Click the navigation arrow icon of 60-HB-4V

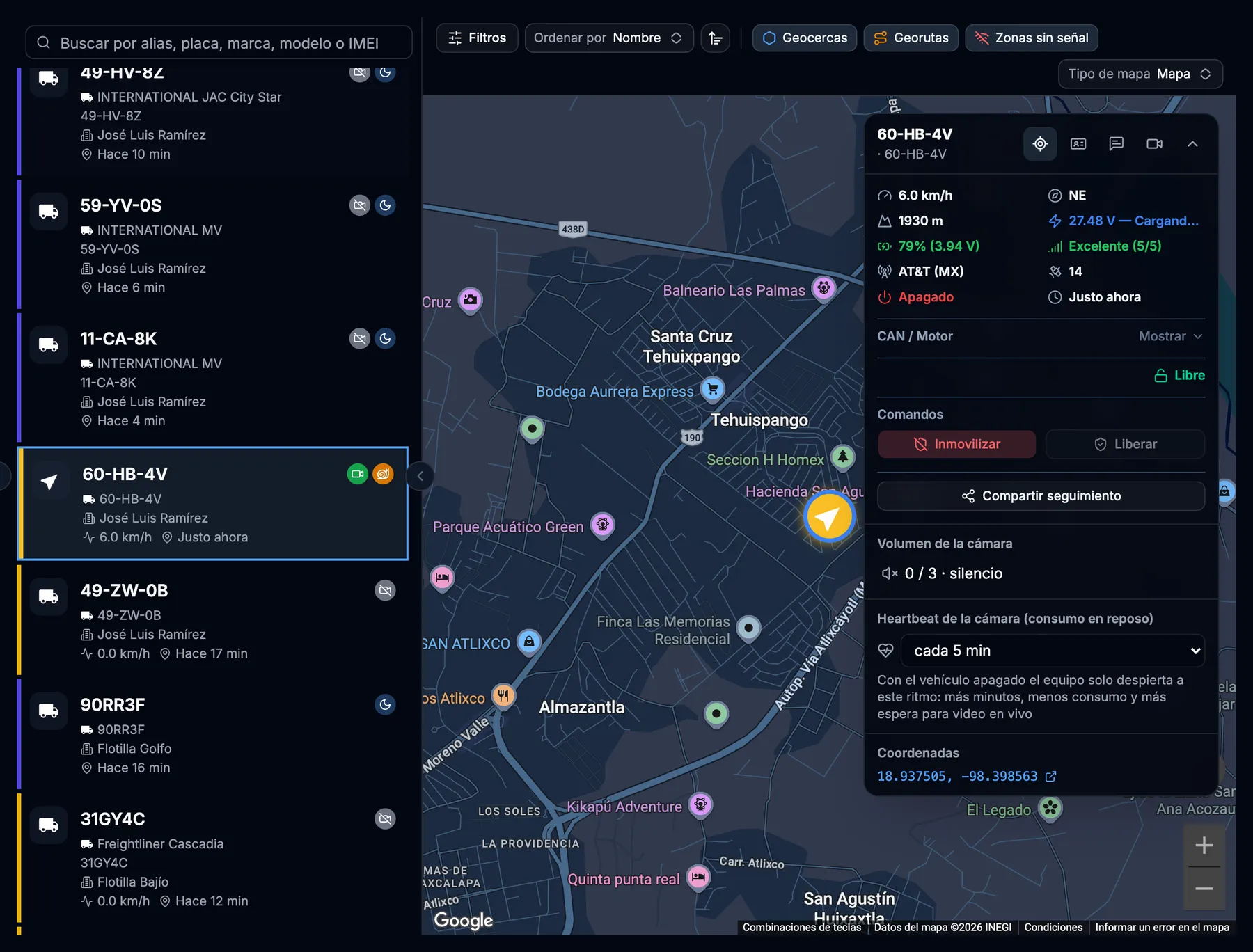[x=49, y=481]
